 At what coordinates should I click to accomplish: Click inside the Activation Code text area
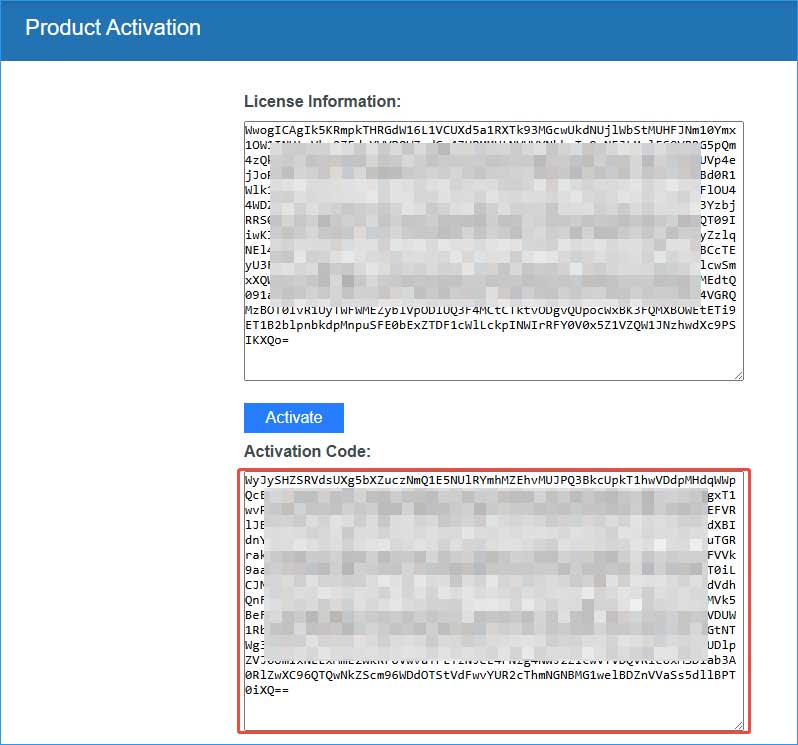click(494, 601)
